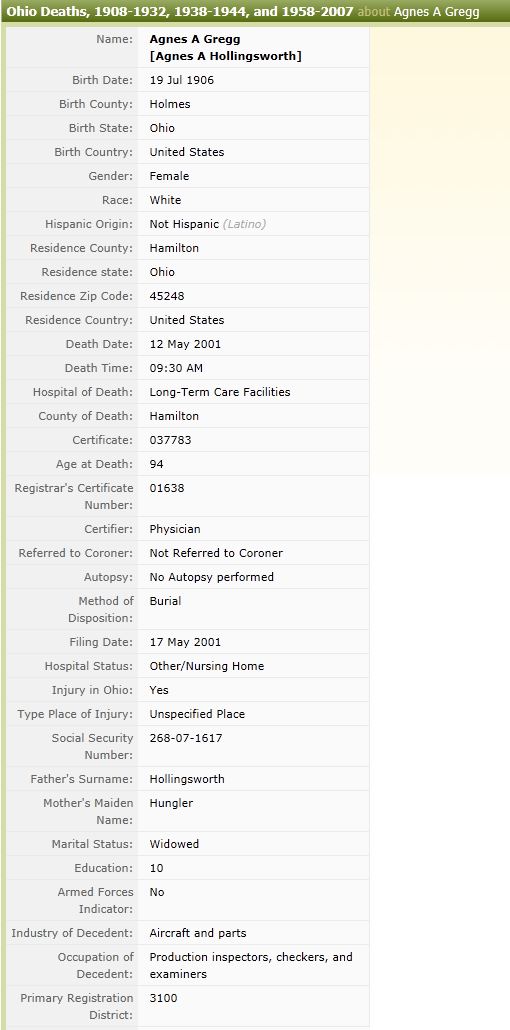Click the Social Security Number 268-07-1617
Viewport: 510px width, 1030px height.
(186, 738)
